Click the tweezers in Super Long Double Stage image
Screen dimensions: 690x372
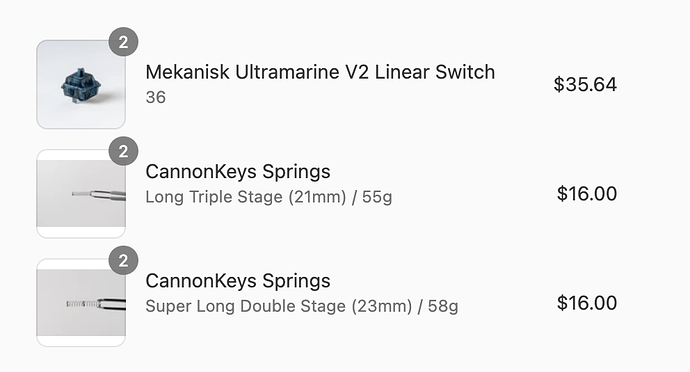point(111,304)
